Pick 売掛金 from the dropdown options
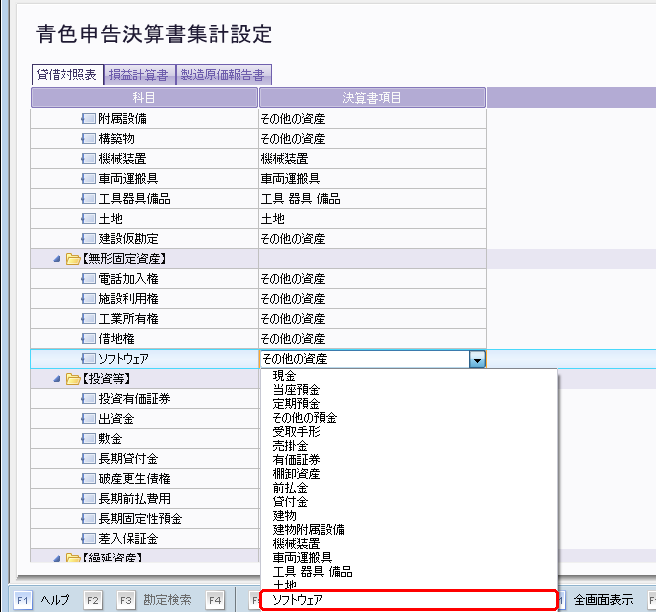Viewport: 656px width, 612px height. 291,445
